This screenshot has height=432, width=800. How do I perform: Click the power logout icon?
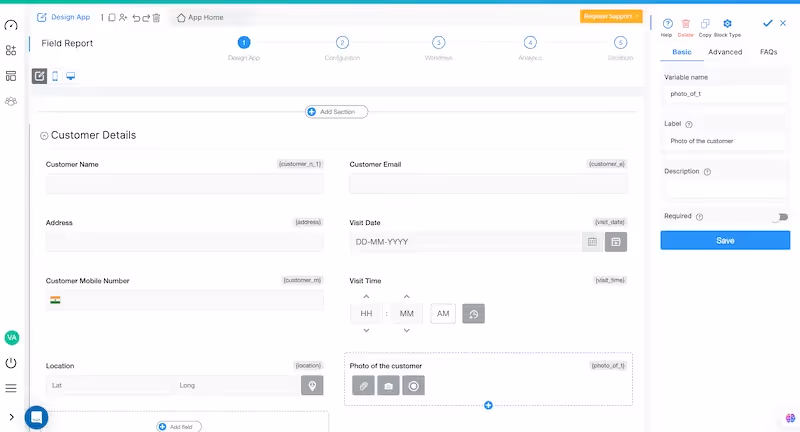(x=11, y=363)
